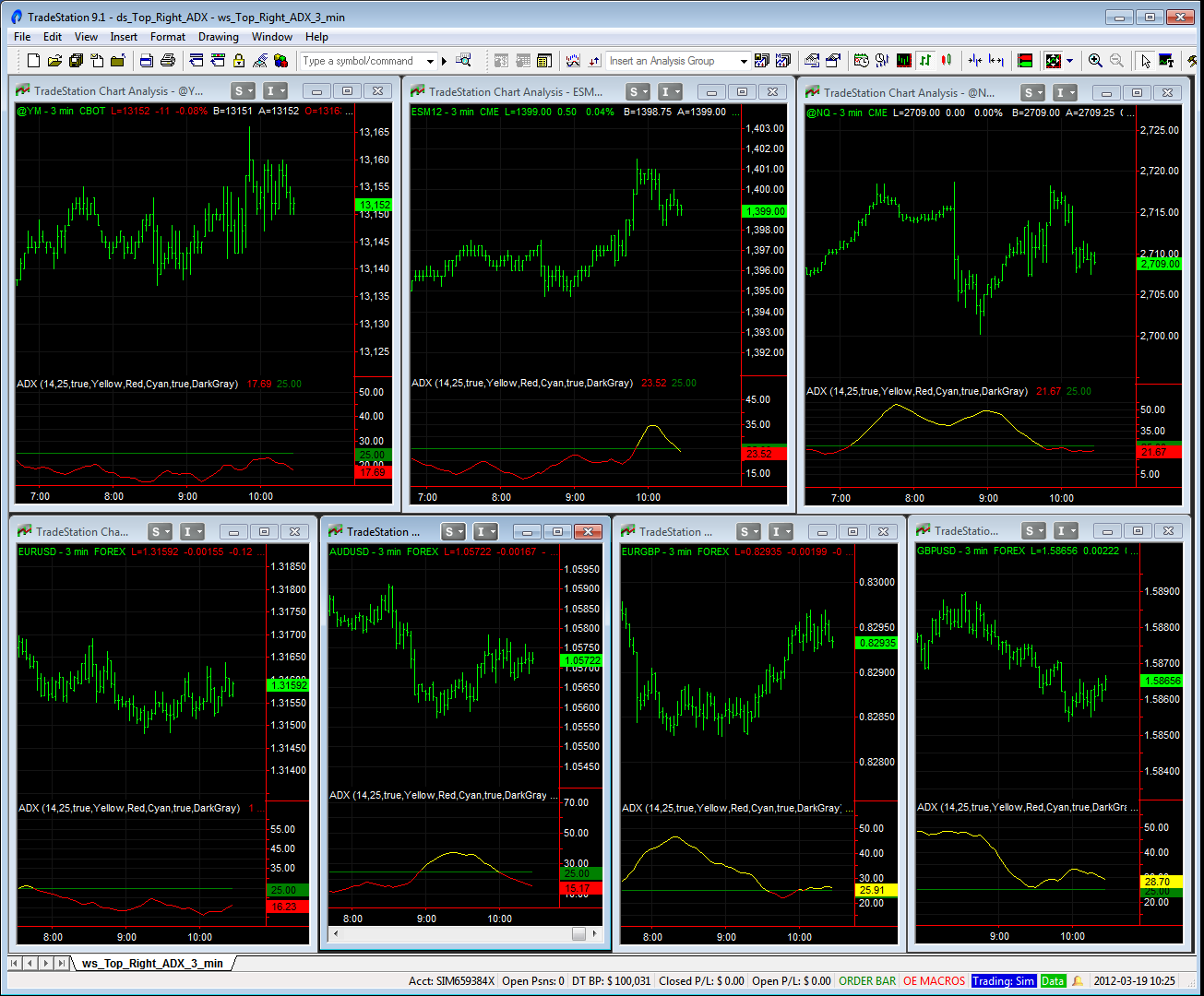The image size is (1204, 996).
Task: Click the decrease bar spacing icon
Action: click(x=975, y=61)
